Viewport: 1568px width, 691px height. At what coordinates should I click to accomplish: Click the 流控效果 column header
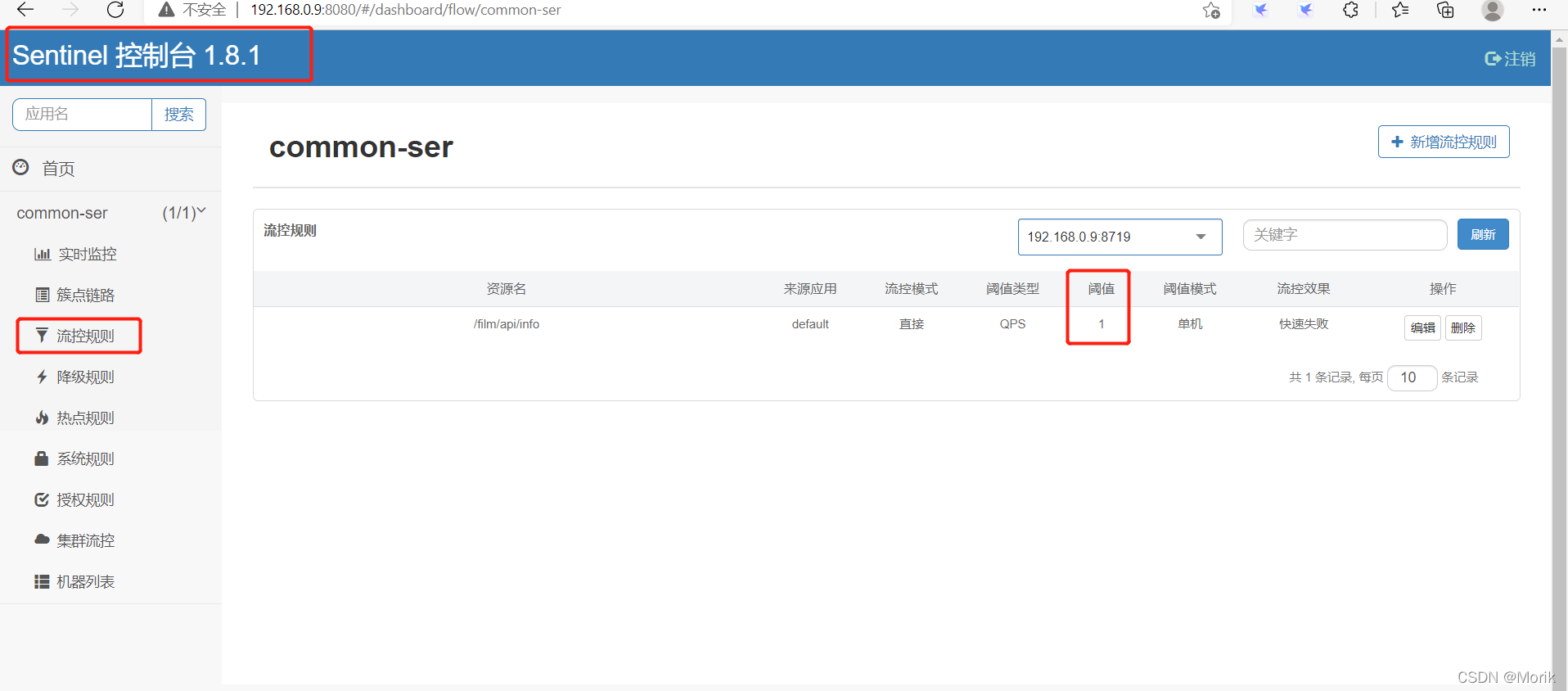pyautogui.click(x=1304, y=289)
